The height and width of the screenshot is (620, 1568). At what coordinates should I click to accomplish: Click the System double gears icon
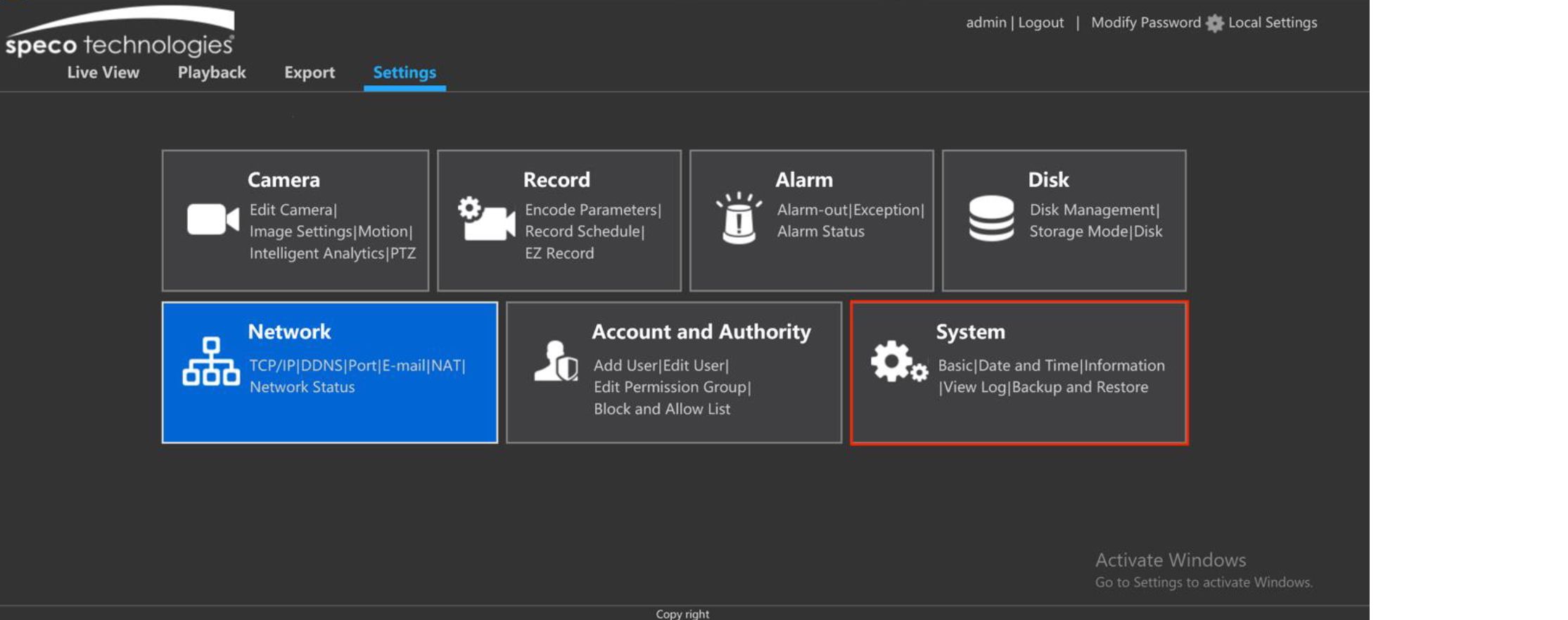click(x=898, y=362)
